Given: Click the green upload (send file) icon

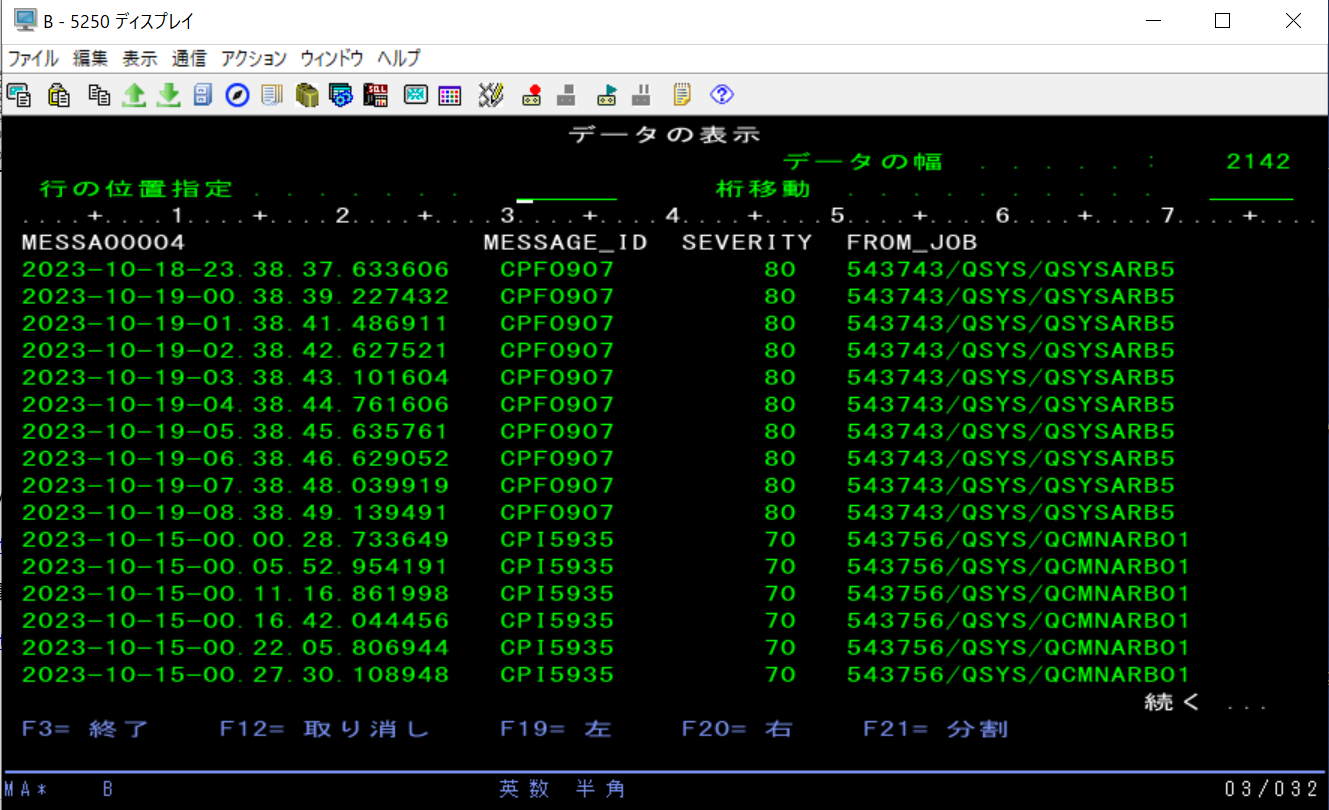Looking at the screenshot, I should tap(134, 95).
